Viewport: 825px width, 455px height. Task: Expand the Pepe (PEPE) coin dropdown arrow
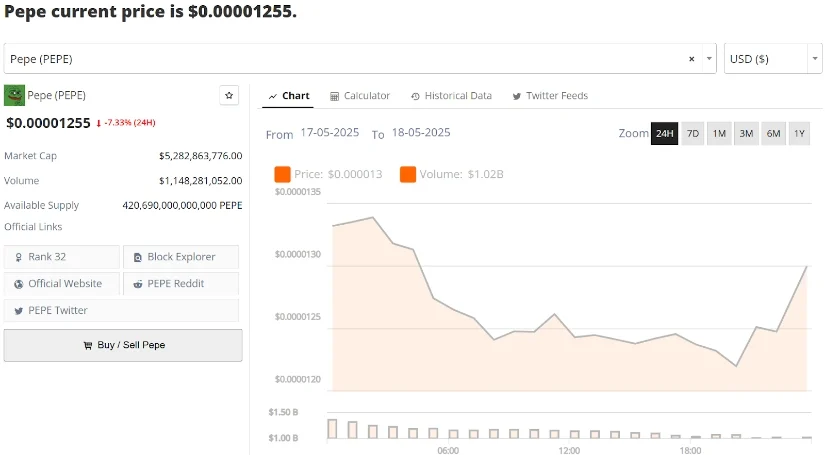point(709,59)
